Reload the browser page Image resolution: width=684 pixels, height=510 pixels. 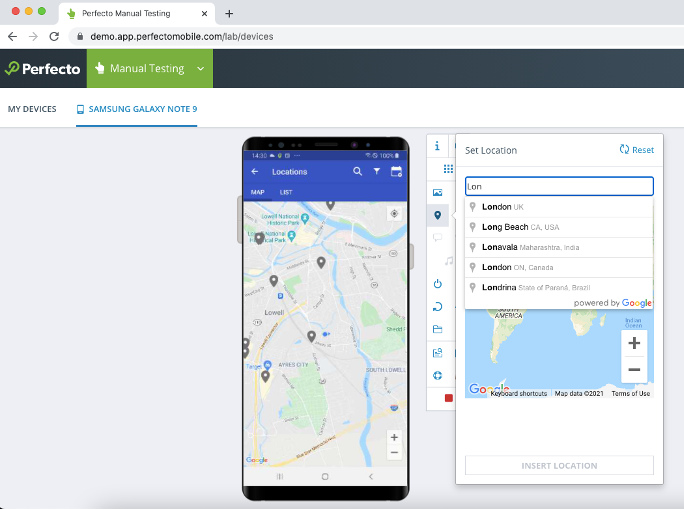(x=54, y=37)
